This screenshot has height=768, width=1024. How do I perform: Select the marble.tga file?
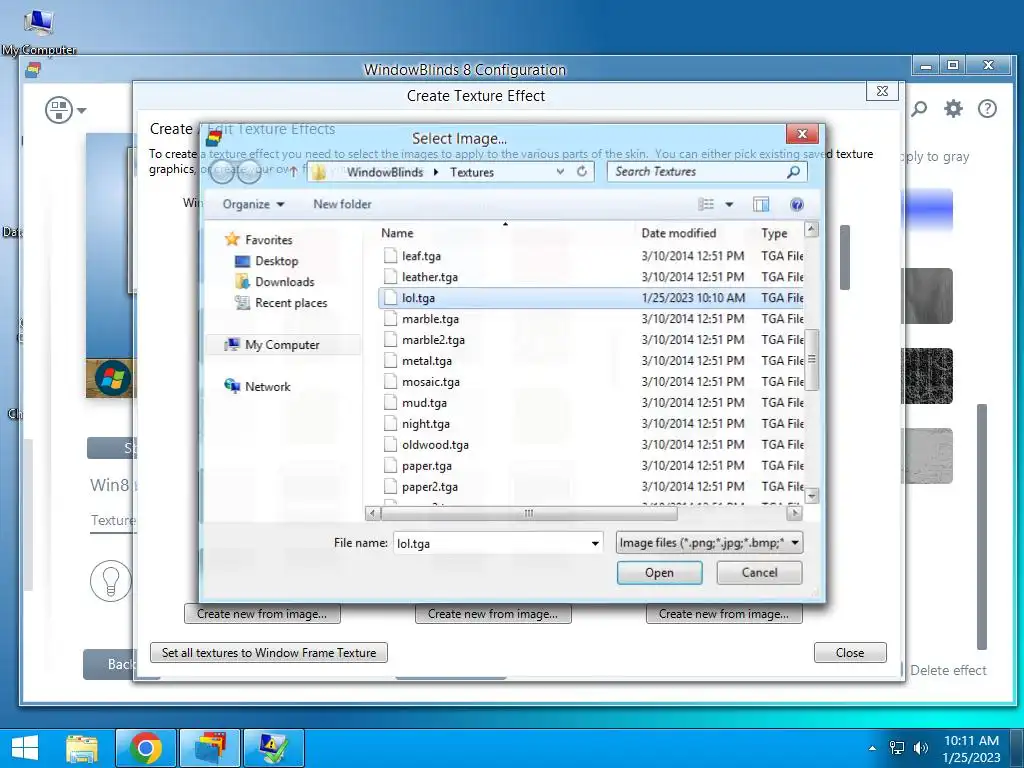coord(430,319)
